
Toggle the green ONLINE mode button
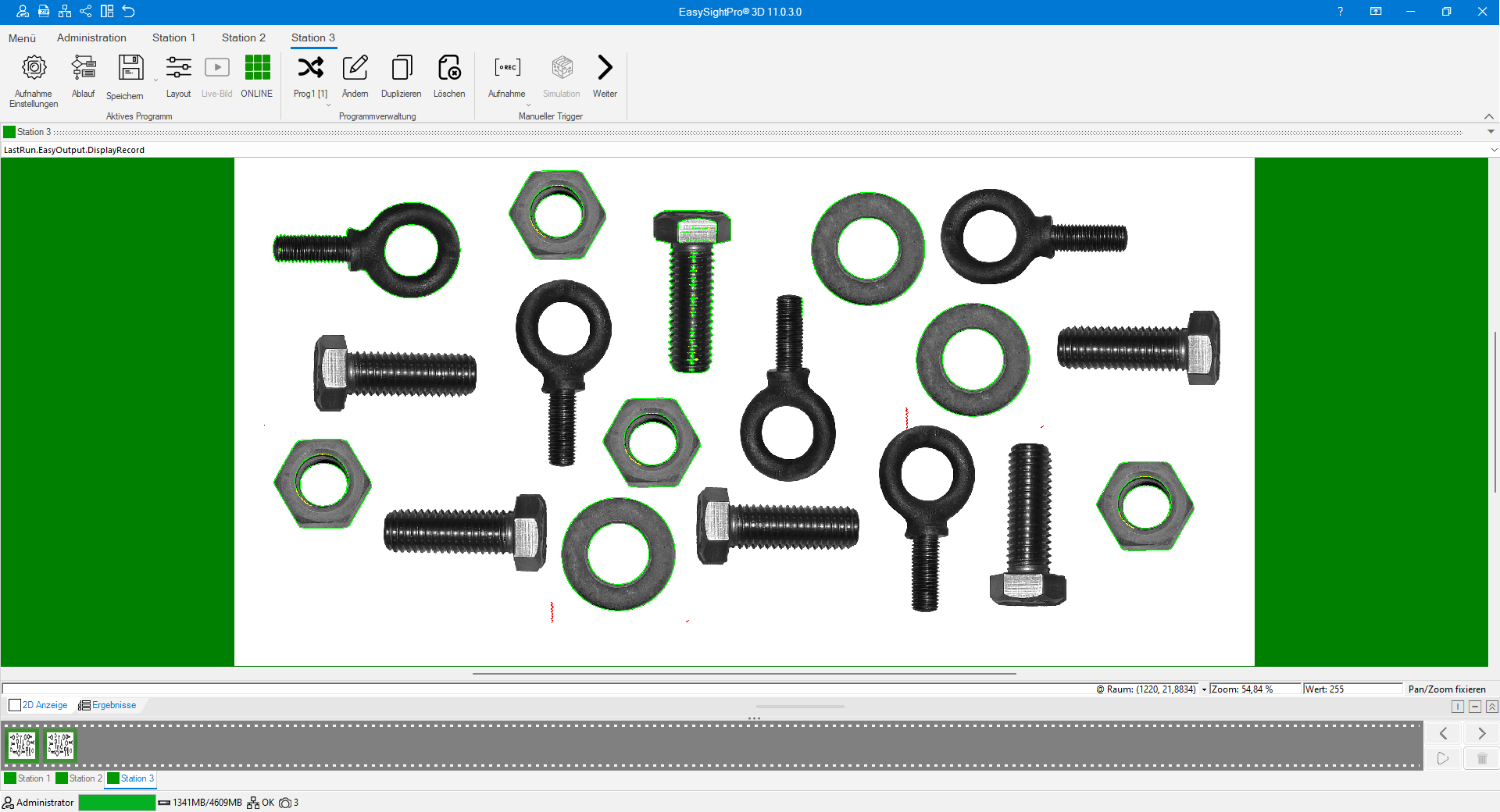pos(257,69)
